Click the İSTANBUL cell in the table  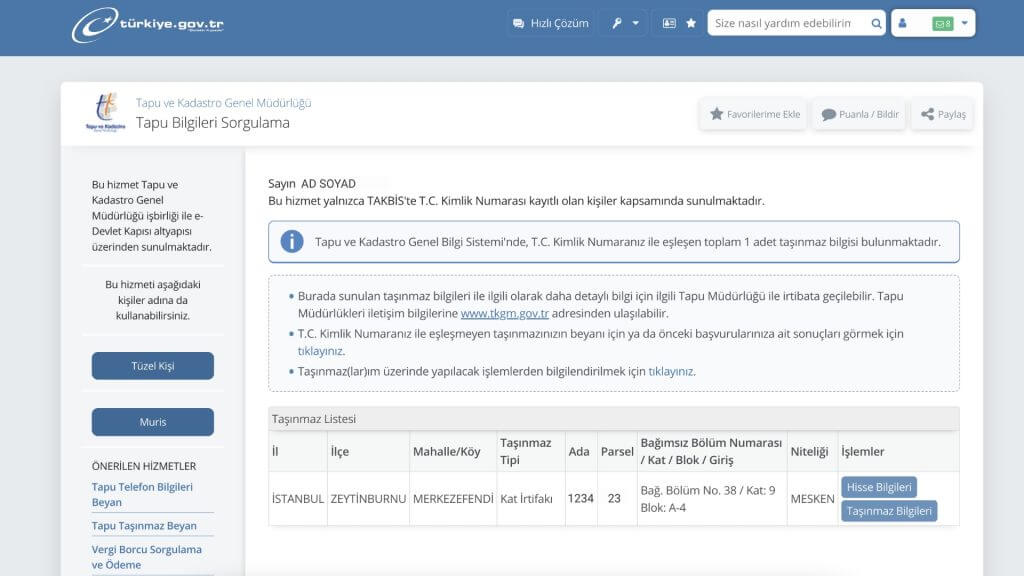coord(298,499)
